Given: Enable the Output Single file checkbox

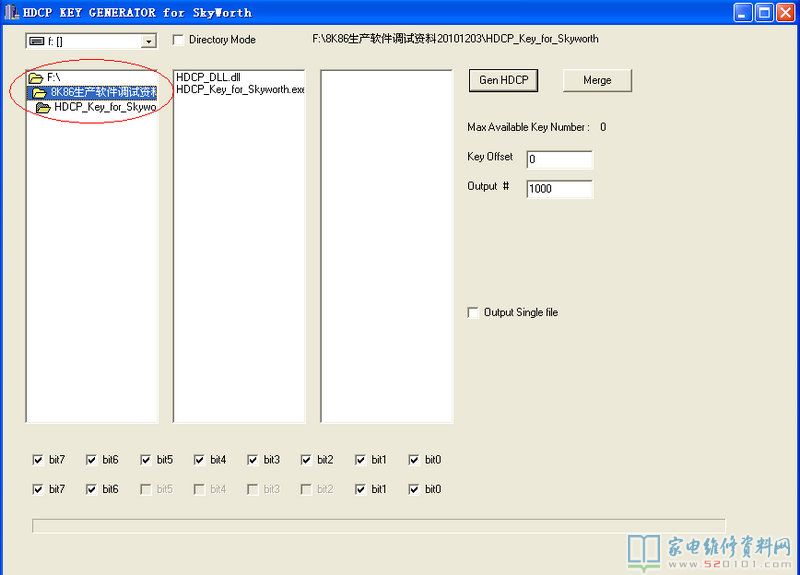Looking at the screenshot, I should click(x=473, y=312).
